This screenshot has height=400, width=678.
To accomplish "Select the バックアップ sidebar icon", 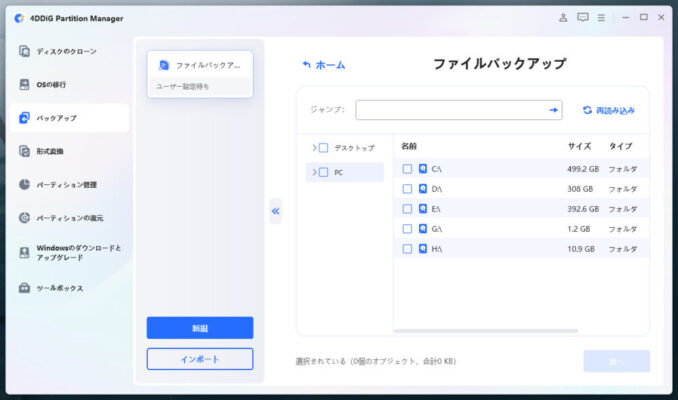I will 24,118.
